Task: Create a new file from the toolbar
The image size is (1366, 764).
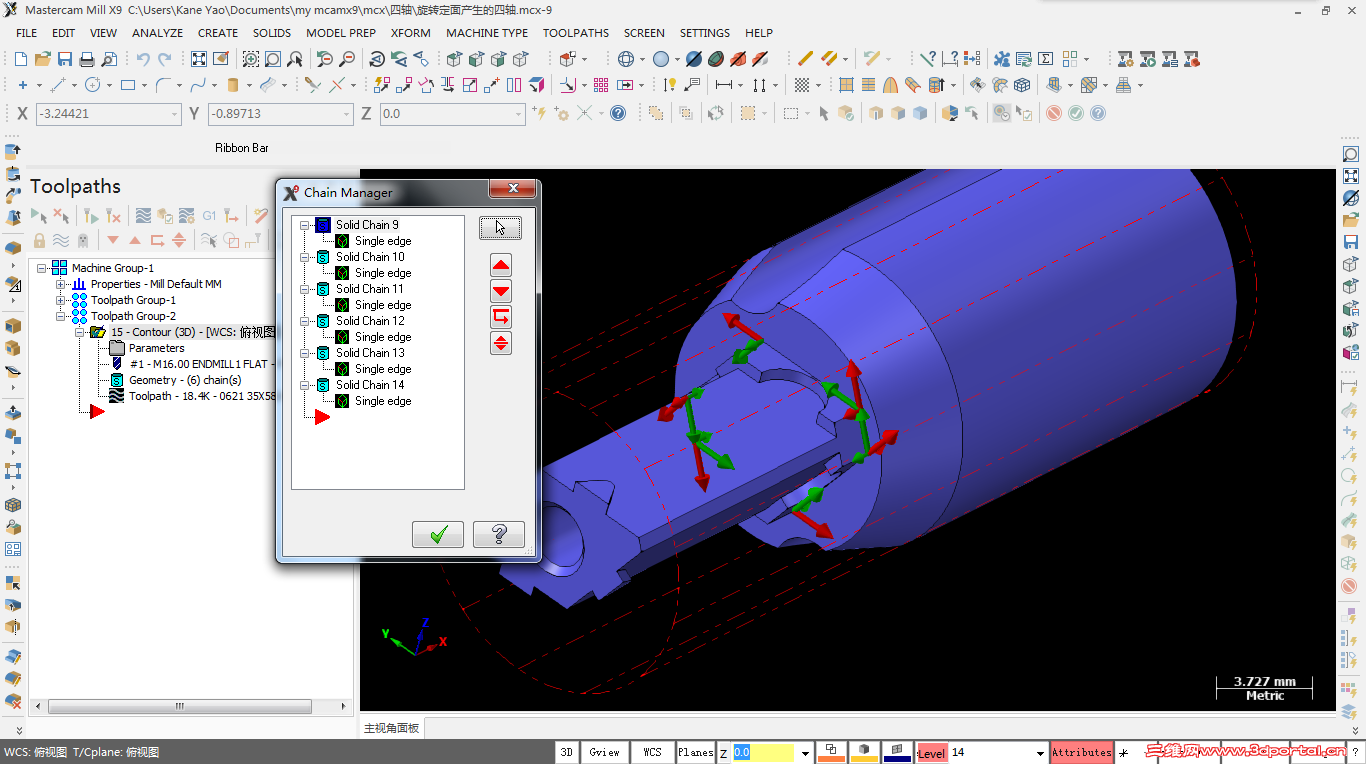Action: (x=22, y=59)
